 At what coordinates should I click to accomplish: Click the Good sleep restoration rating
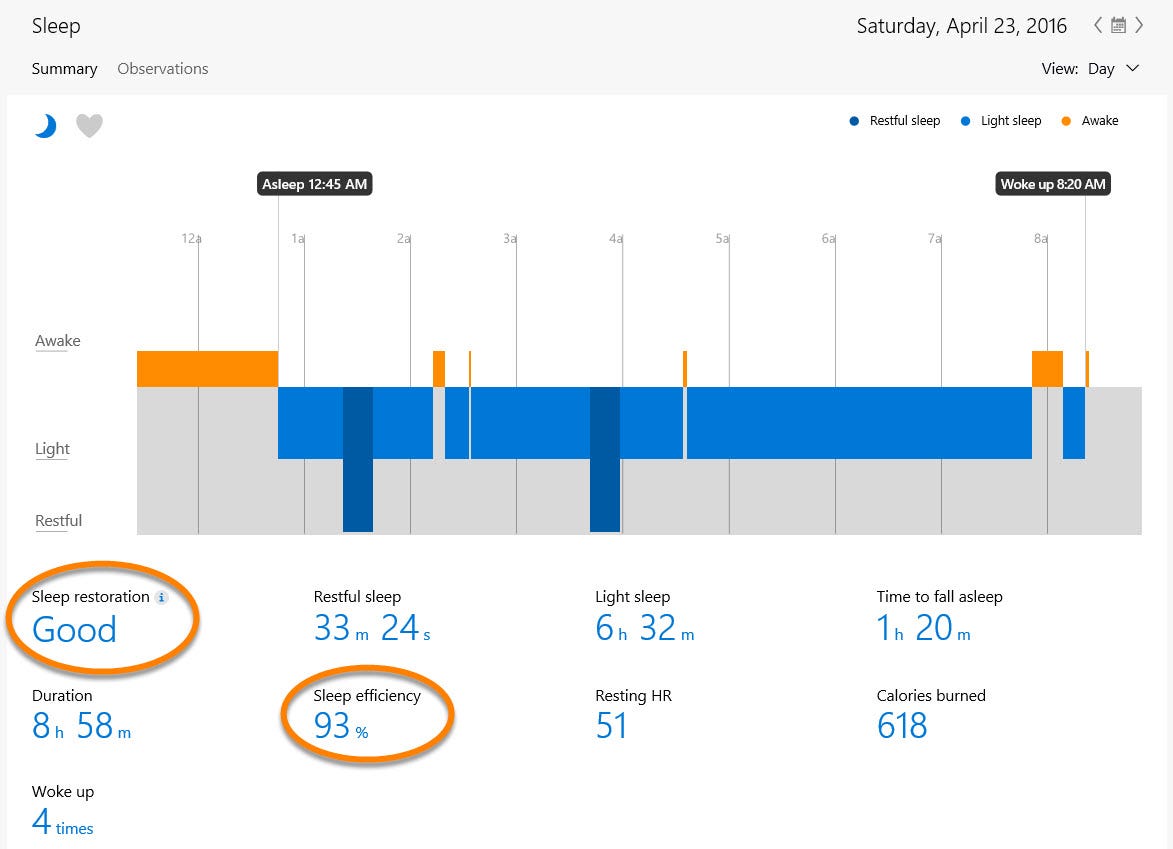tap(73, 630)
